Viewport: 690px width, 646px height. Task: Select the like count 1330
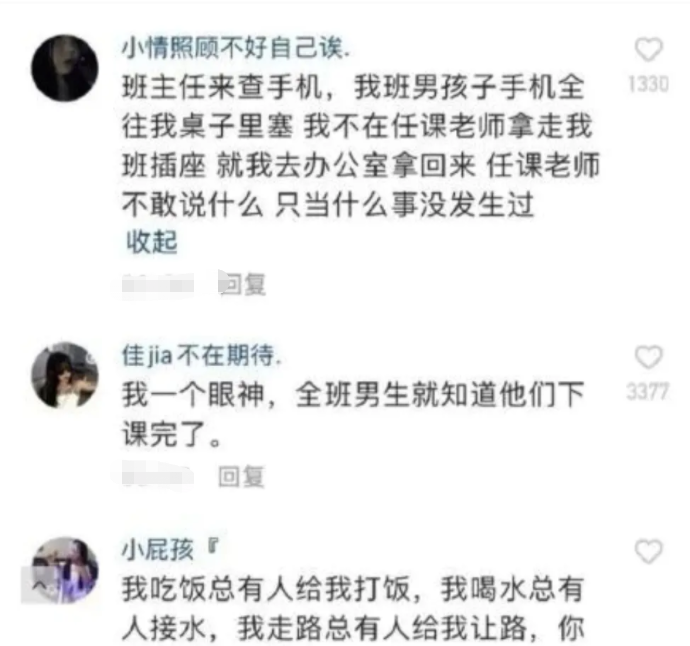[x=648, y=84]
